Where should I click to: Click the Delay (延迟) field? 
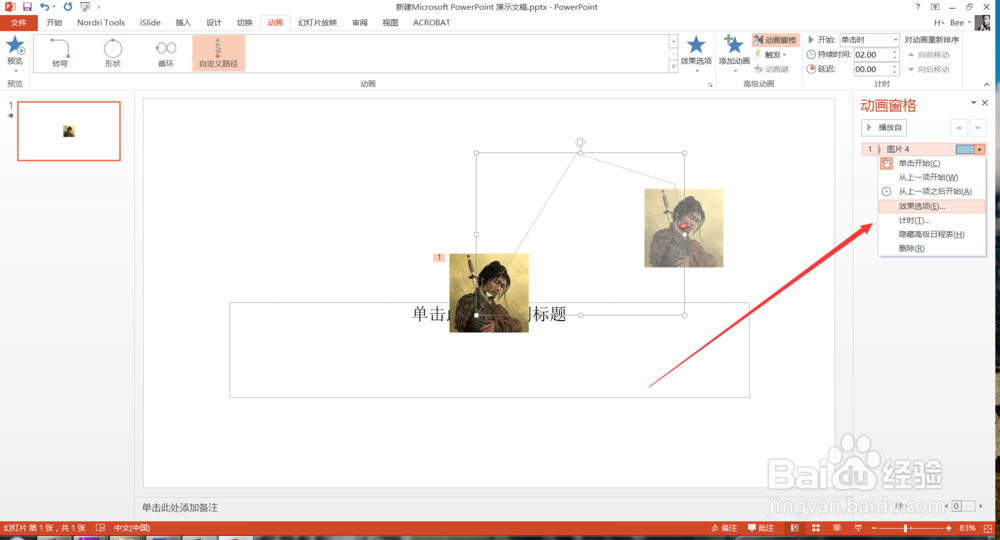[872, 69]
